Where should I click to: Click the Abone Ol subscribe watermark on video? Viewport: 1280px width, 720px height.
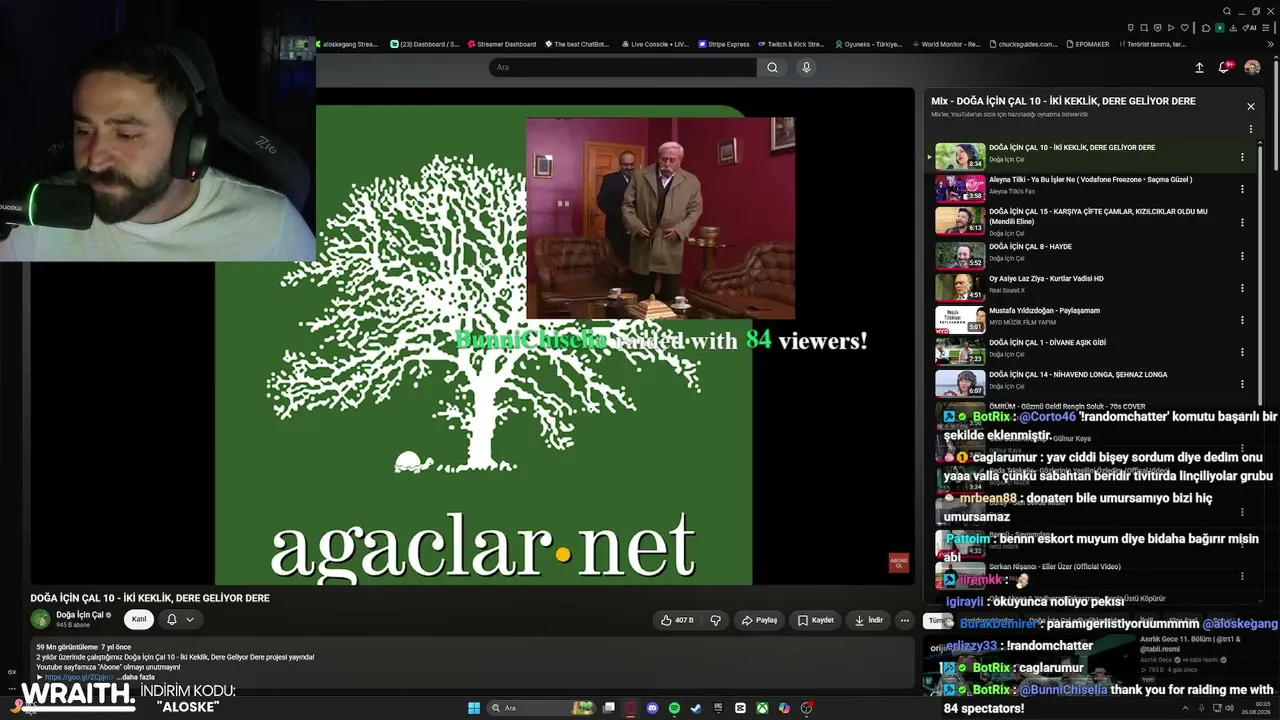899,563
